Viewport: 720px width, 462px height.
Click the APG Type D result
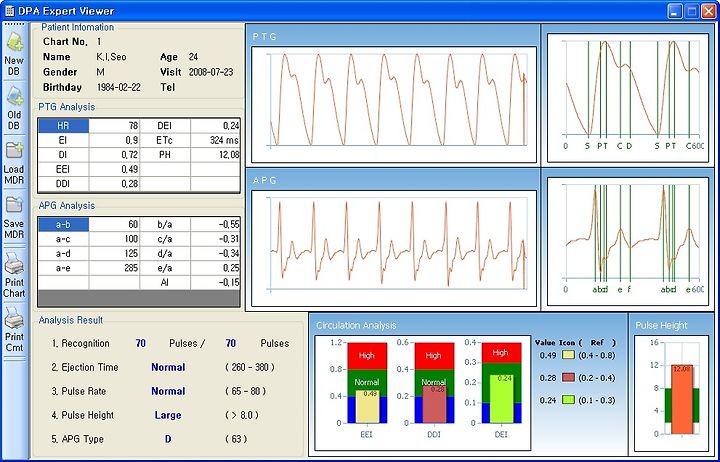(168, 439)
